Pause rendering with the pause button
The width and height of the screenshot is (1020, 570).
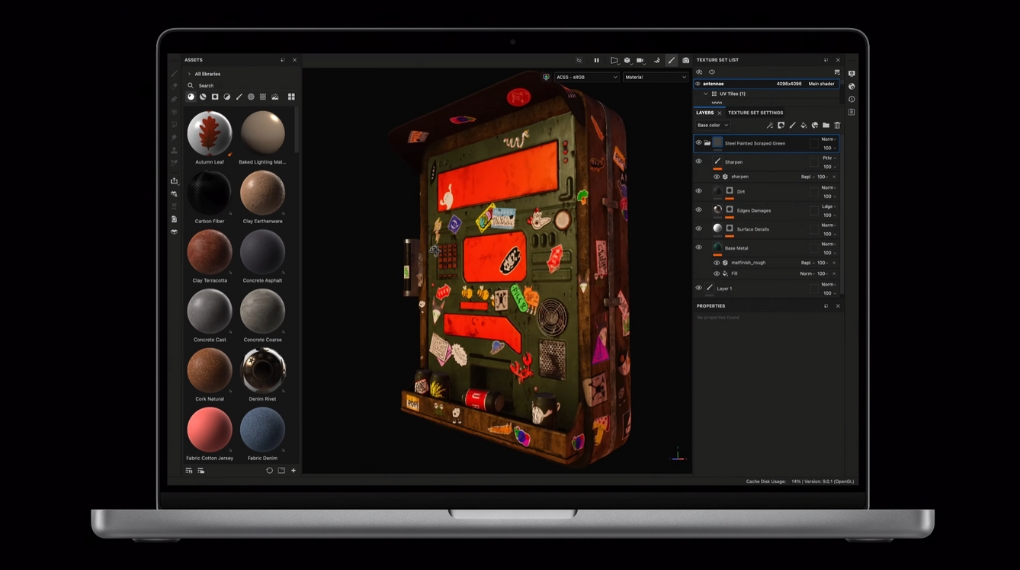pyautogui.click(x=597, y=60)
